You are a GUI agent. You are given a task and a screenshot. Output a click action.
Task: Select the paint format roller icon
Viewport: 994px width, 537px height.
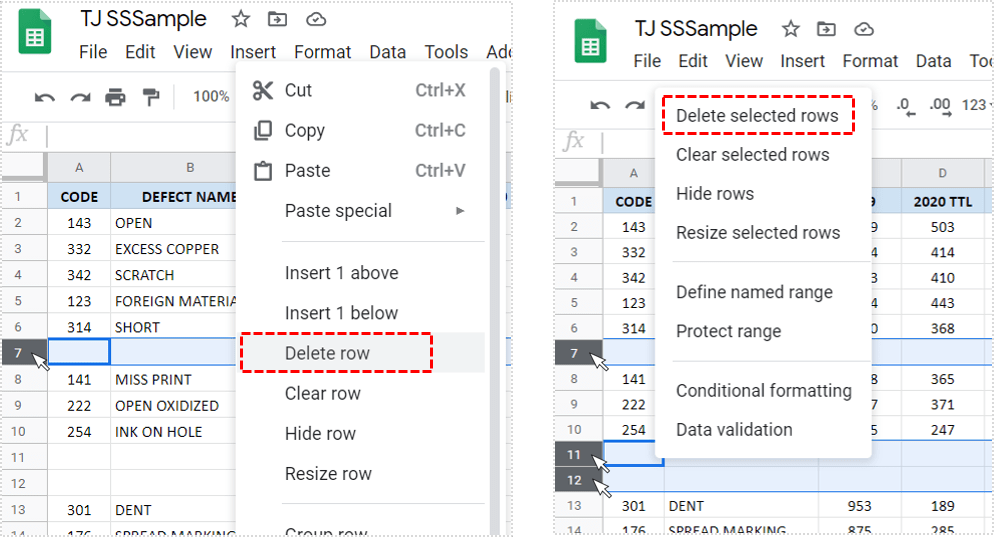pos(151,97)
